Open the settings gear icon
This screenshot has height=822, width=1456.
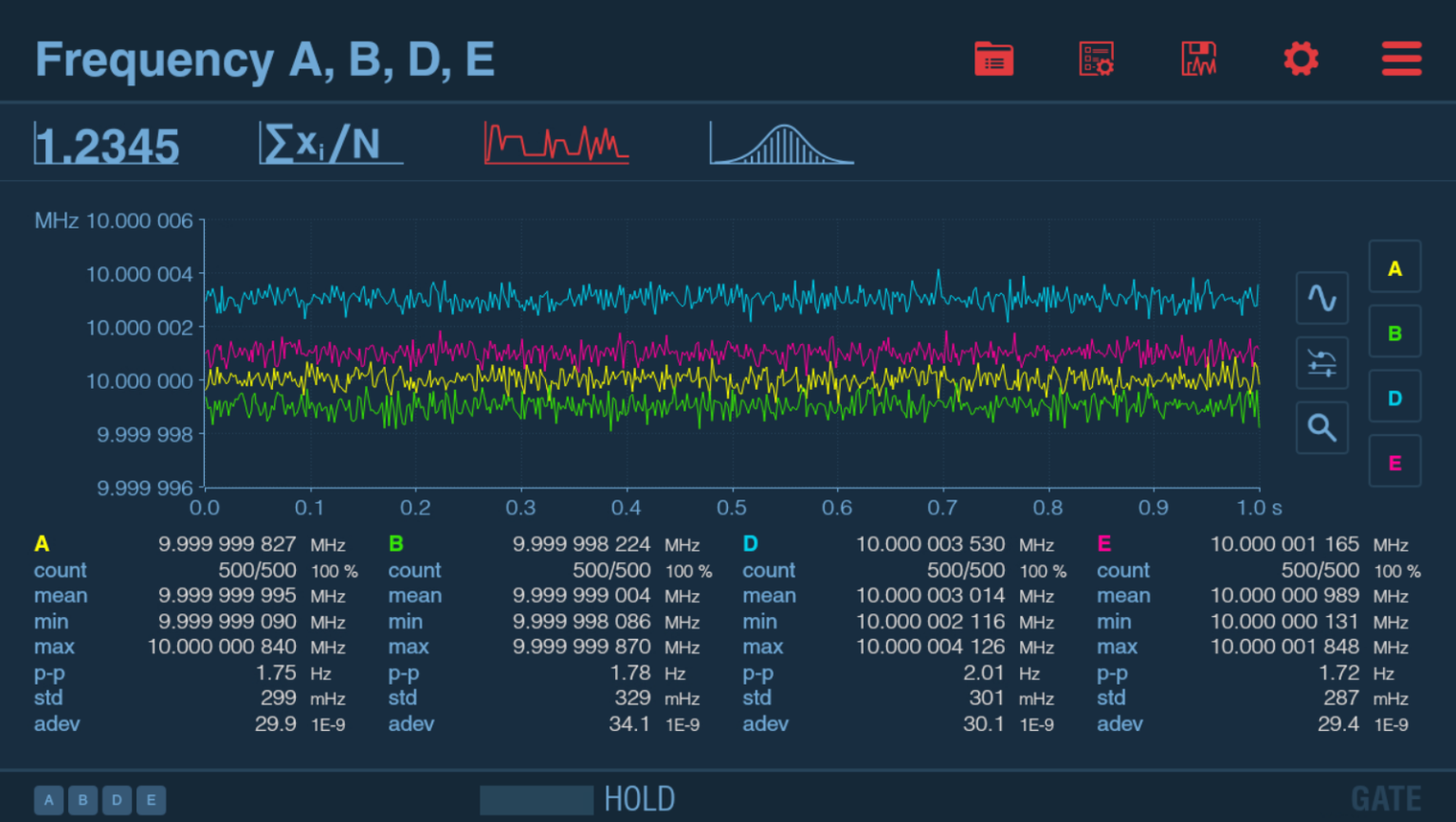pyautogui.click(x=1301, y=59)
